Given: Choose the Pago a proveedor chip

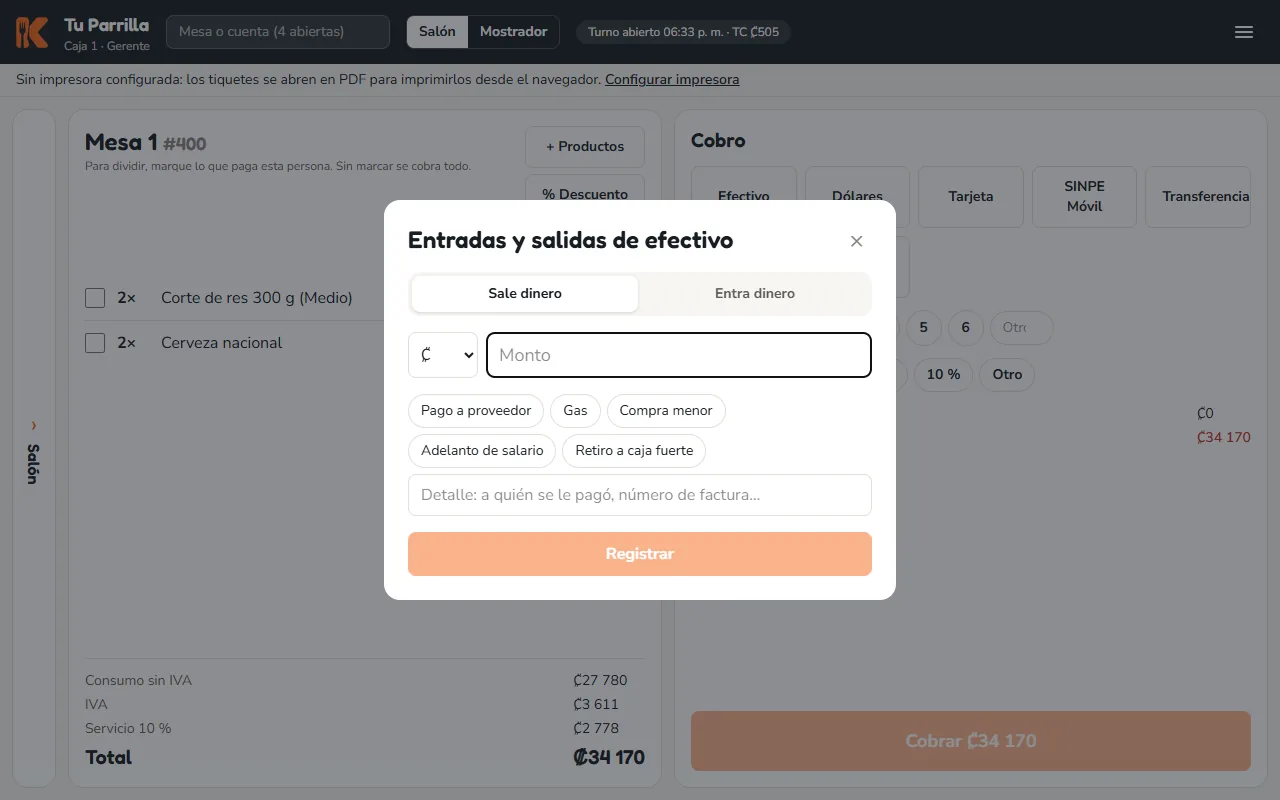Looking at the screenshot, I should point(476,411).
